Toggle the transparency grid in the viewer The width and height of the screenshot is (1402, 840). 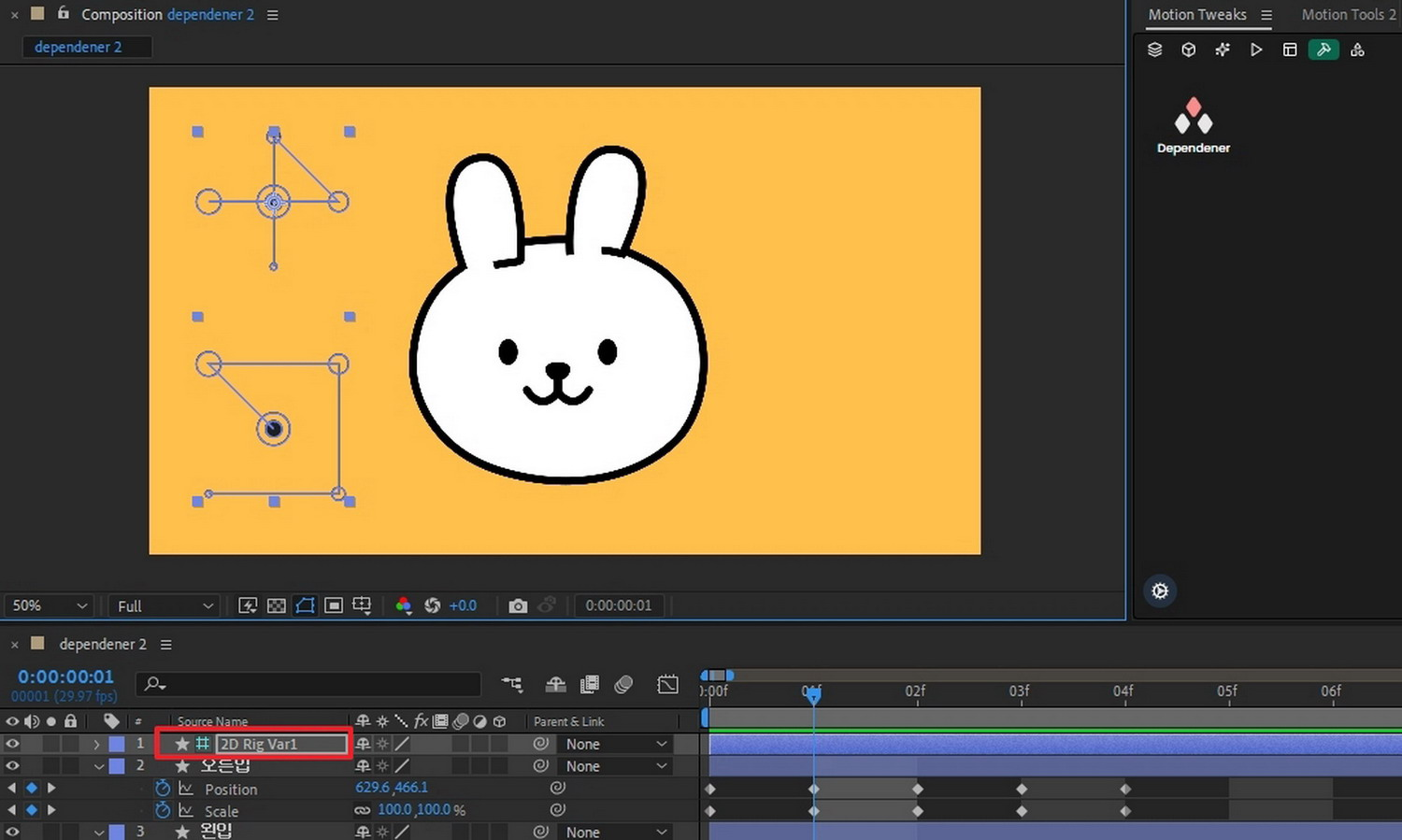277,605
